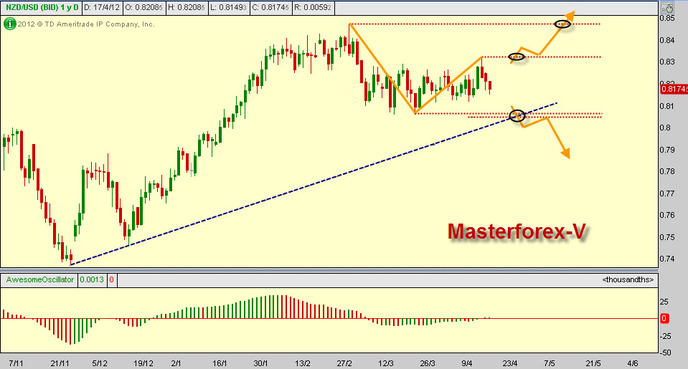
Task: Click the red 0 value beside oscillator
Action: tap(111, 280)
